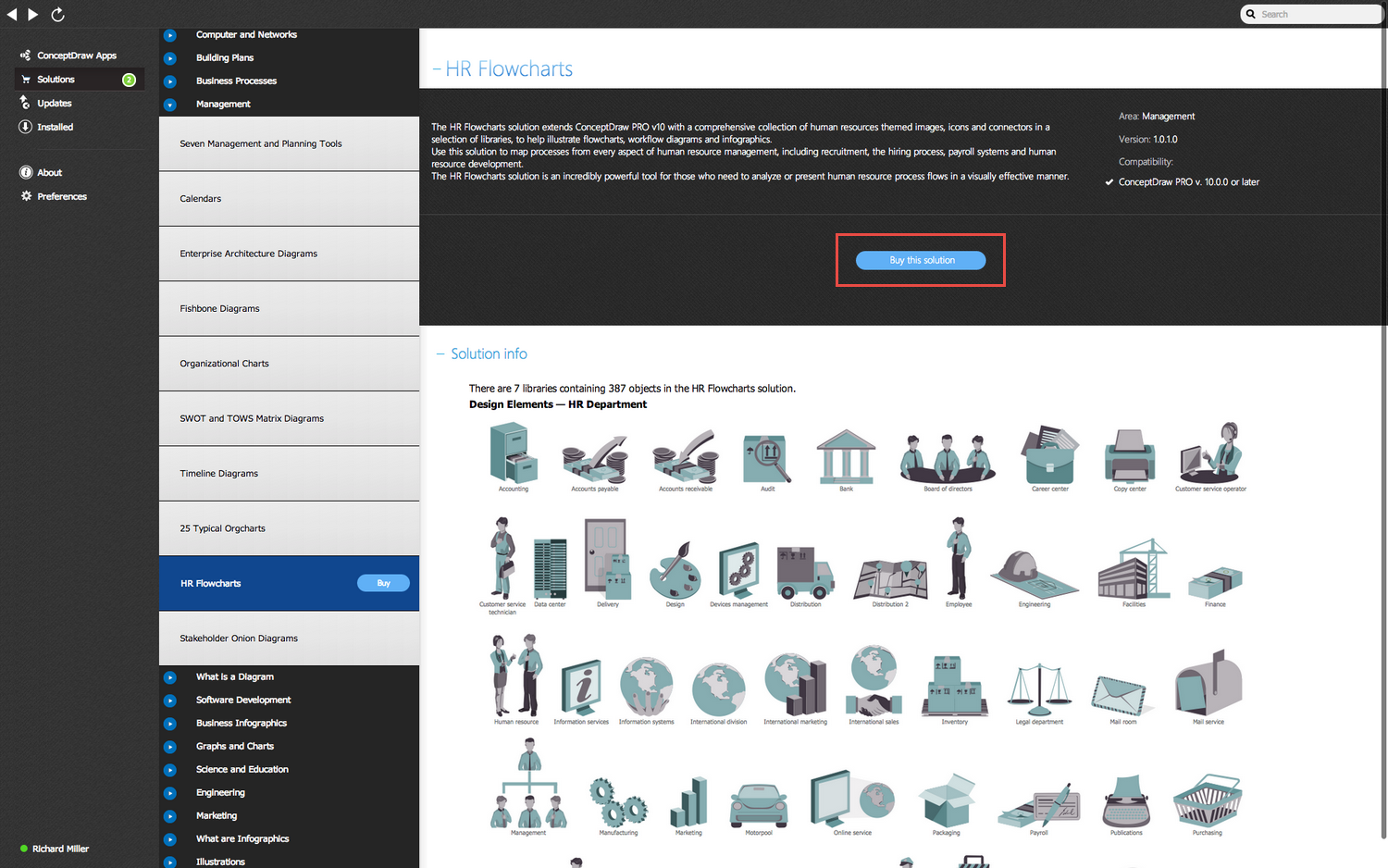The width and height of the screenshot is (1388, 868).
Task: Click the Buy this solution button
Action: 921,260
